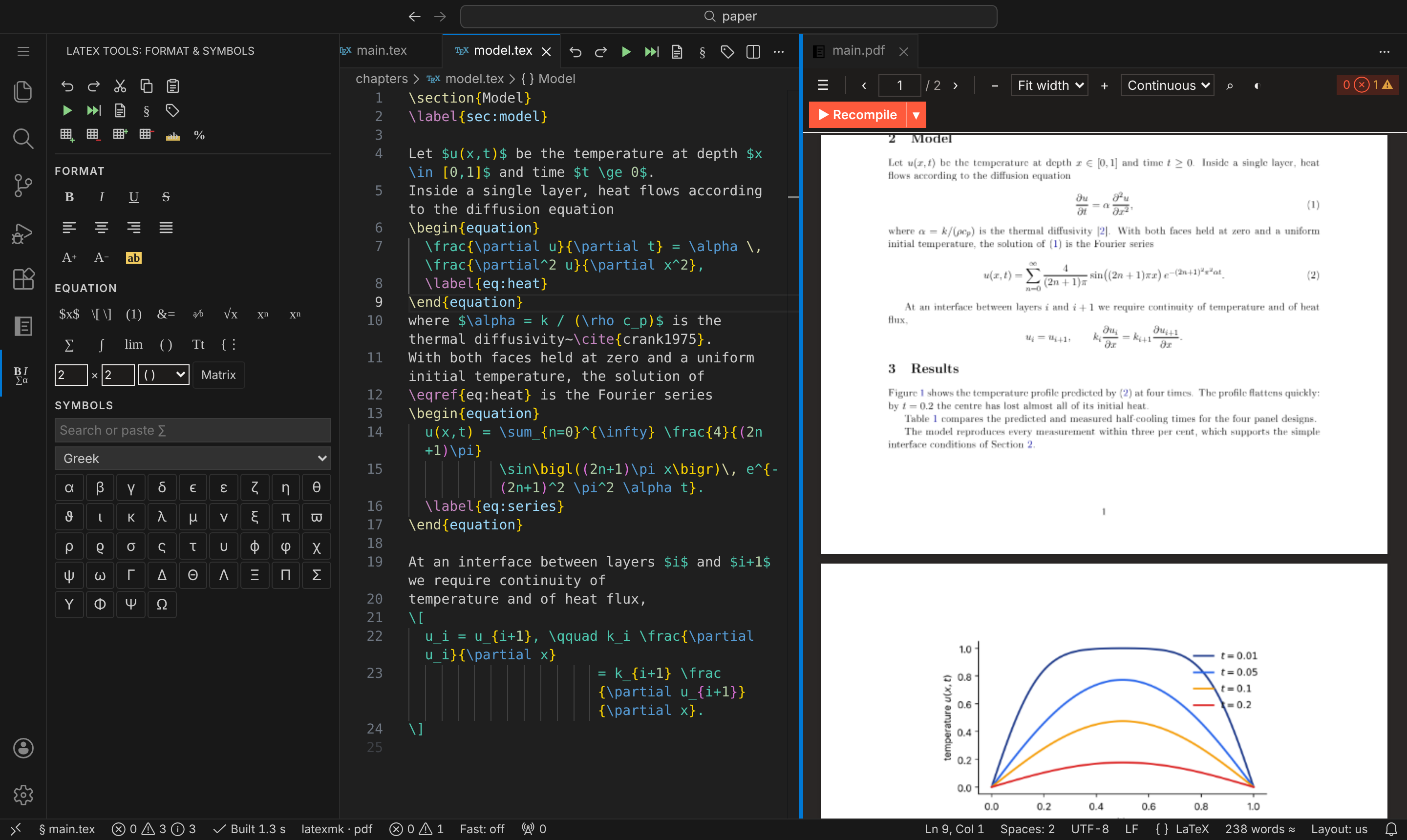
Task: Click Justify align icon
Action: 166,228
